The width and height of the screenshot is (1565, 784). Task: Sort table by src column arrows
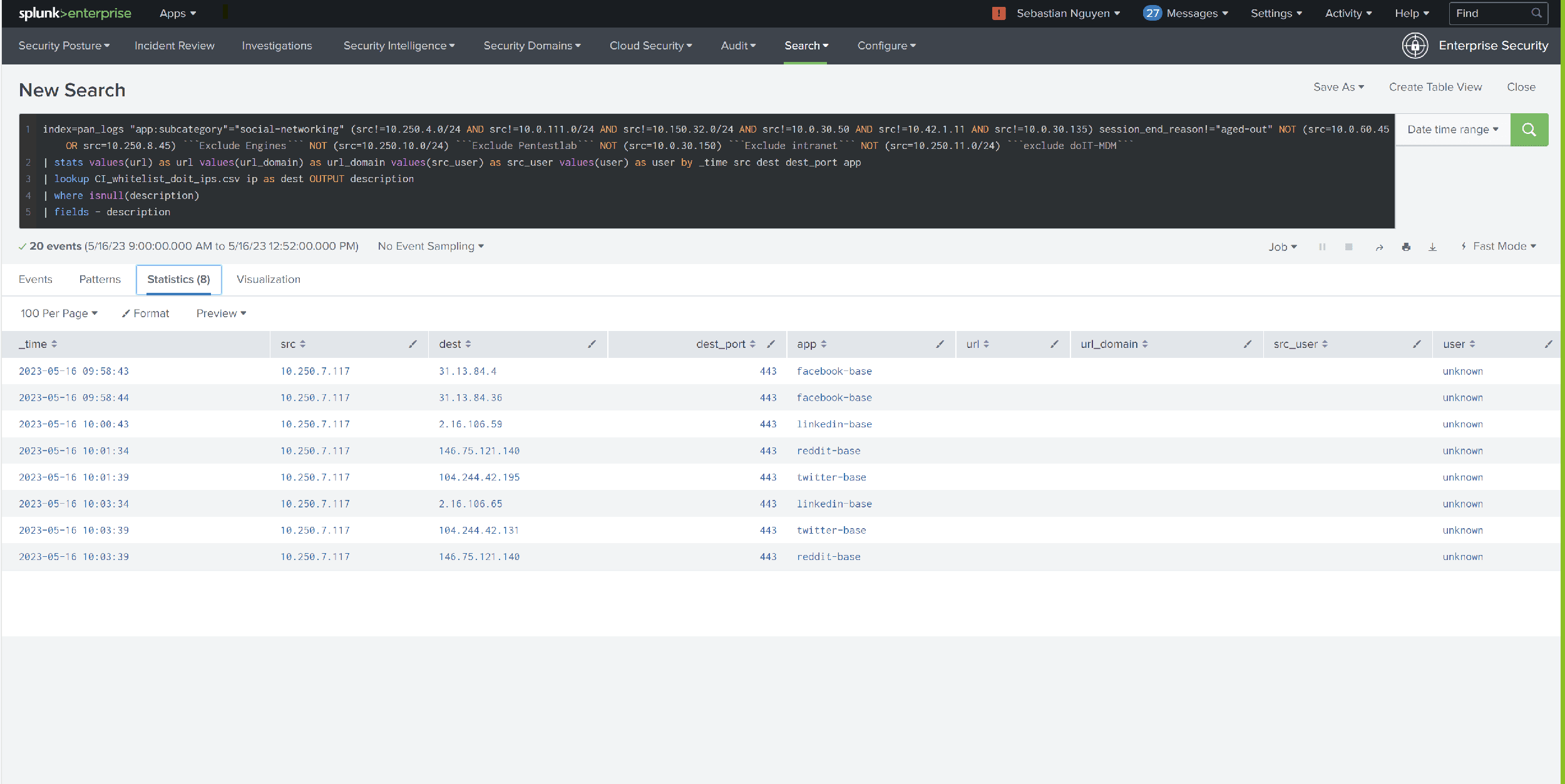pyautogui.click(x=302, y=344)
